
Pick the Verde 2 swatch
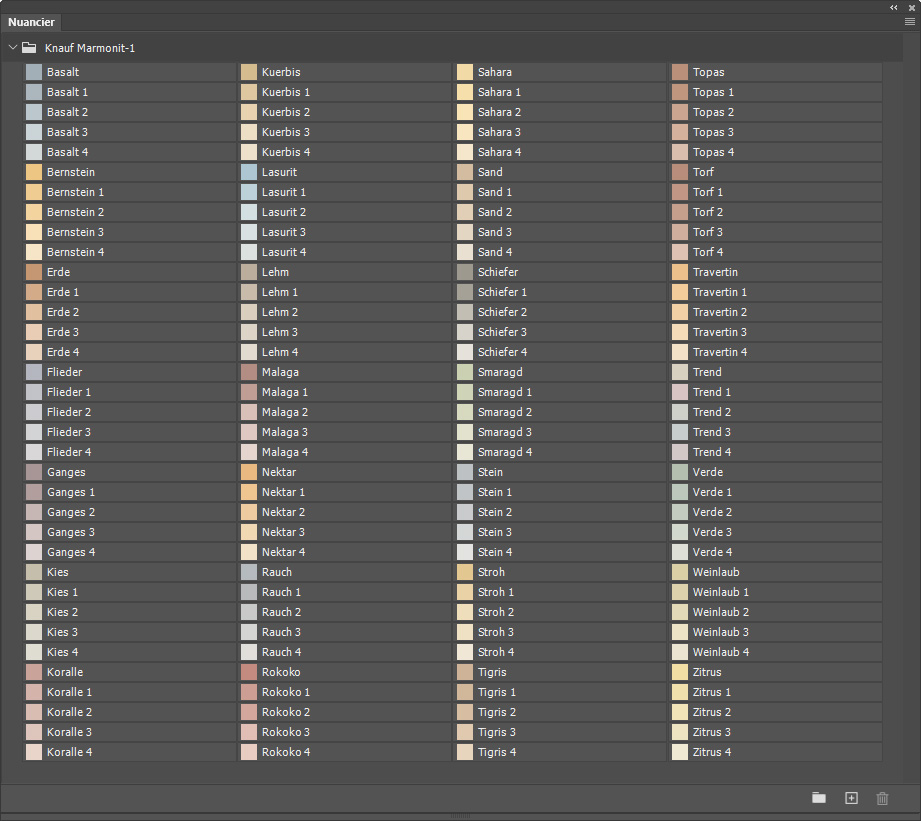click(x=680, y=512)
